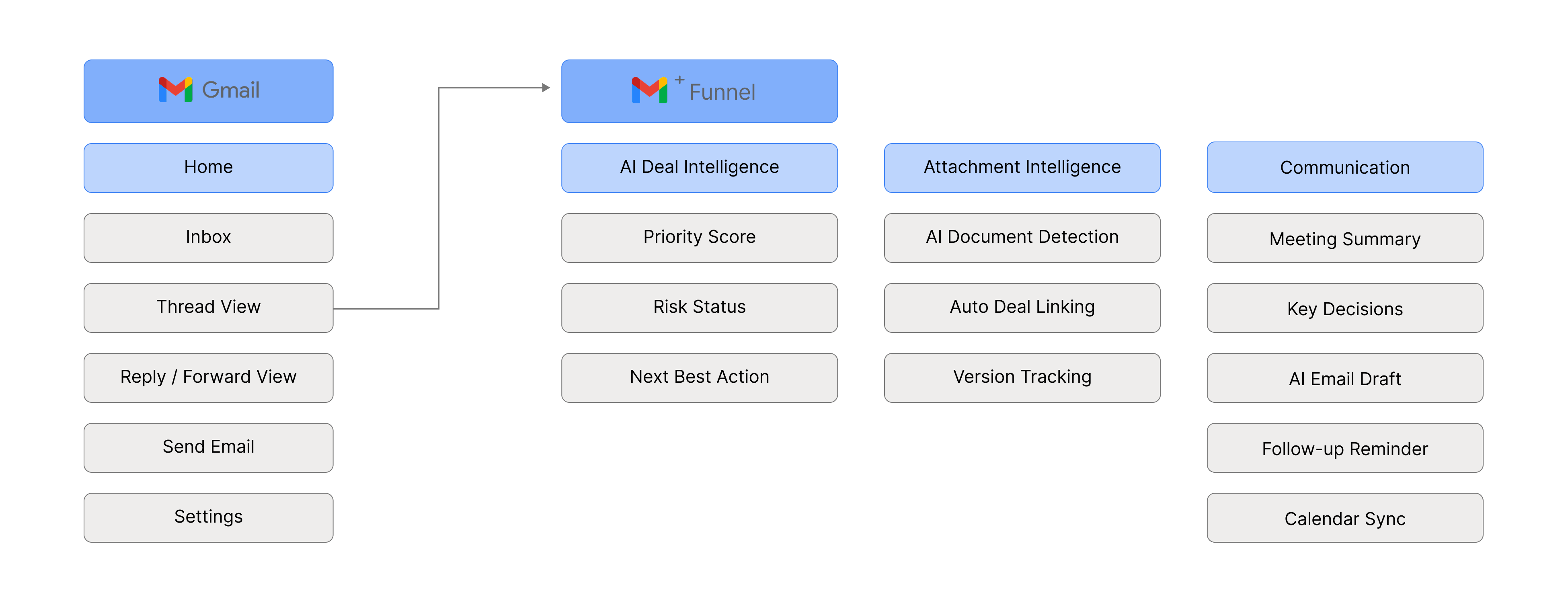Open Auto Deal Linking

1021,307
